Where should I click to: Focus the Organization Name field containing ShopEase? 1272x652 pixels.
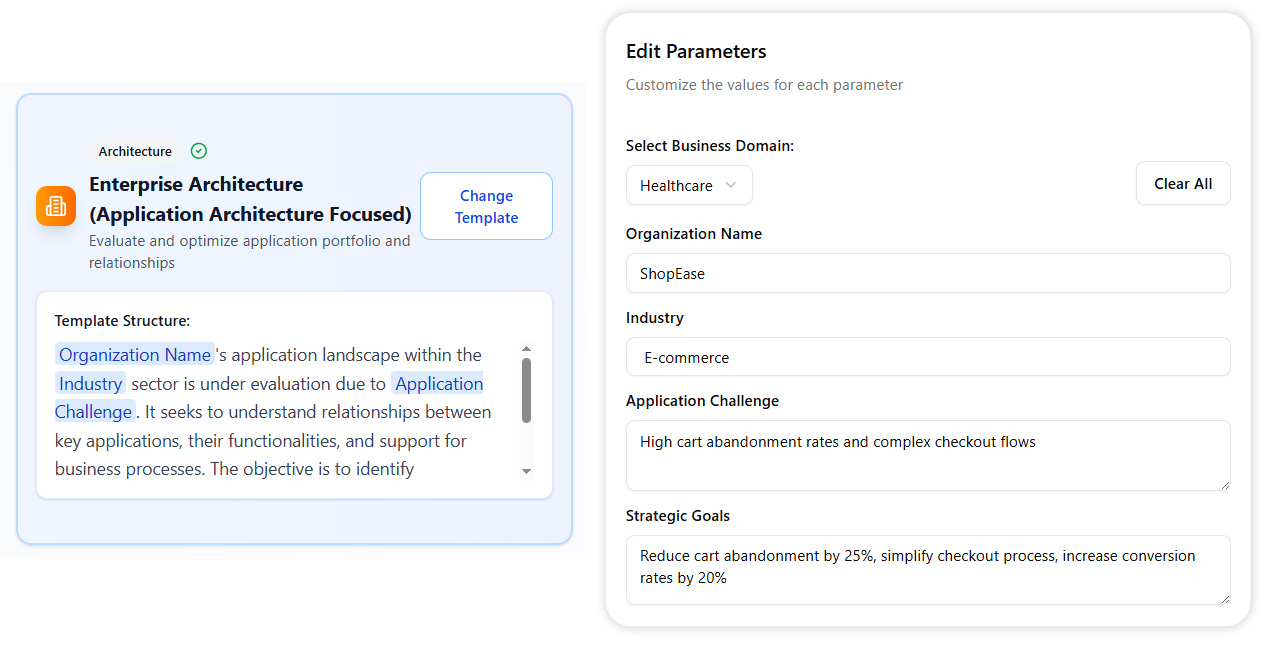pos(927,273)
